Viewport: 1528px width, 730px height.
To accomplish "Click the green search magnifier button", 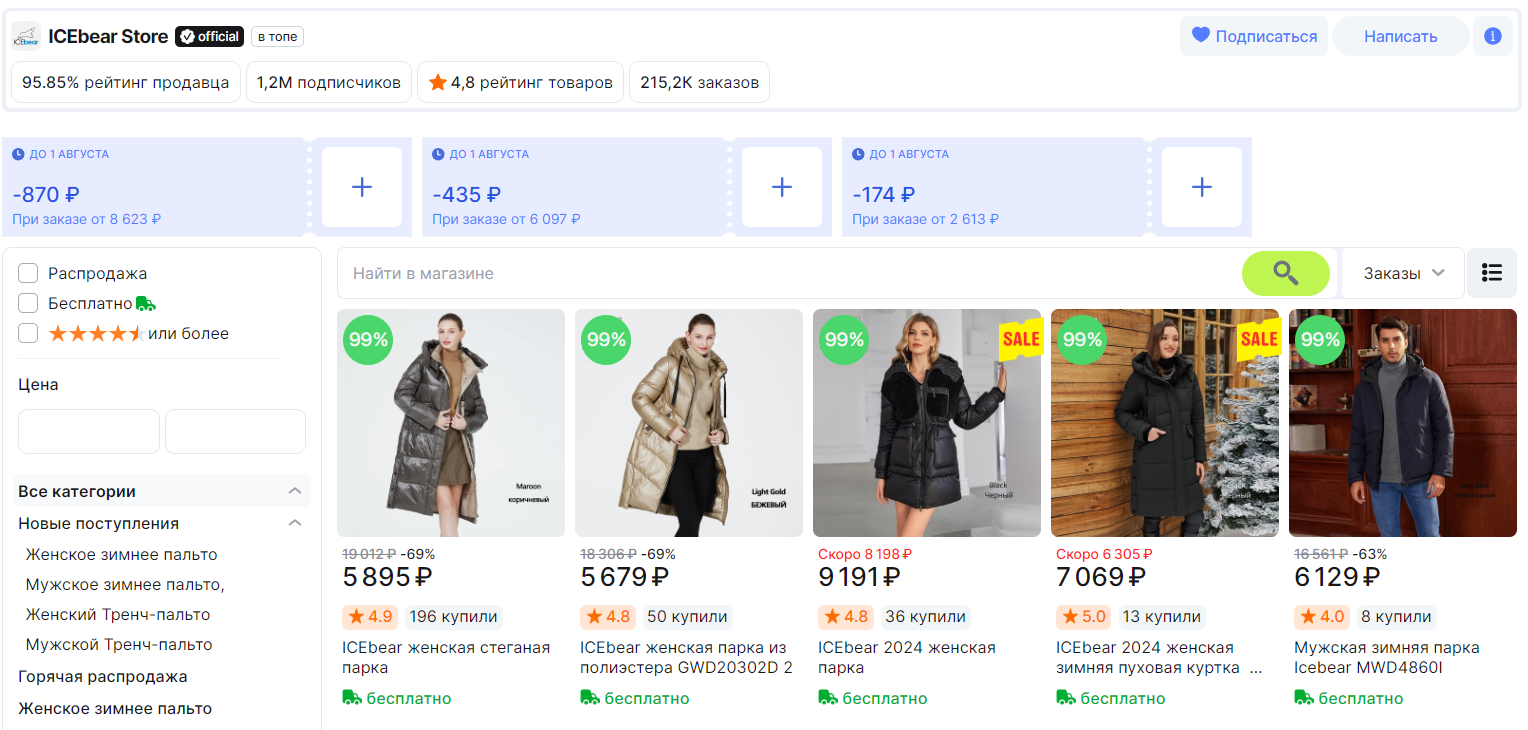I will (1285, 273).
